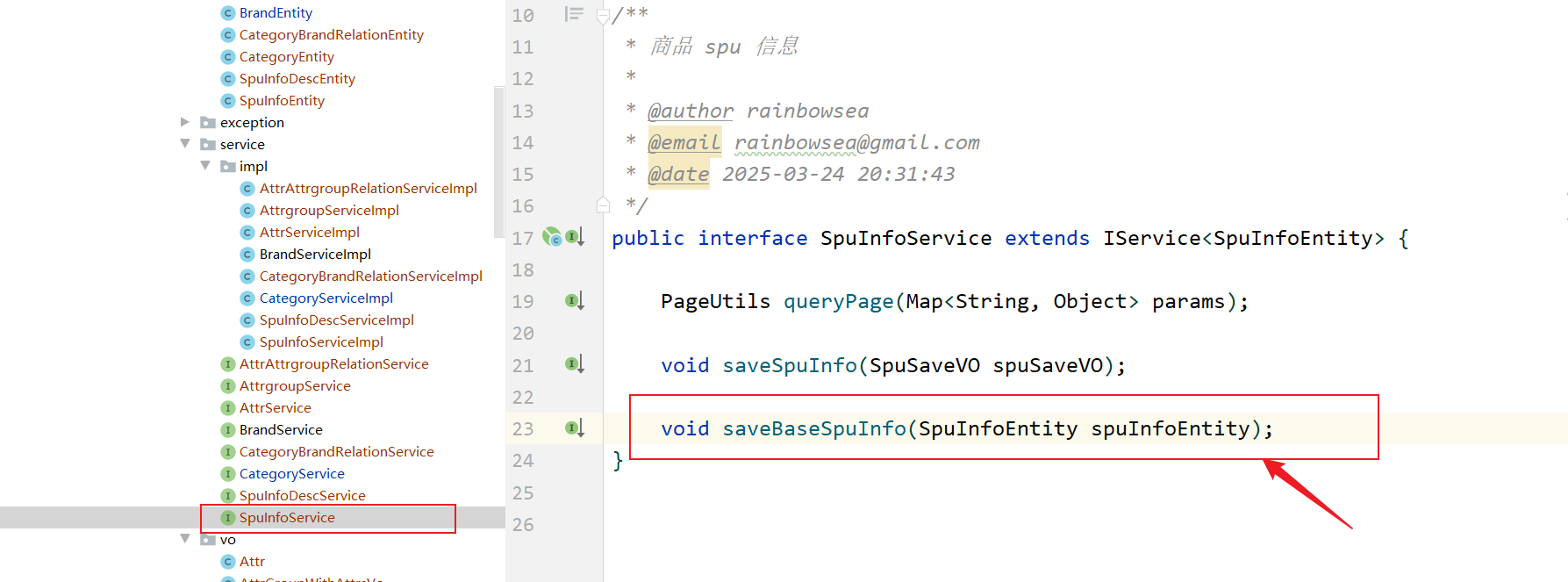Select CategoryBrandRelationService interface
The width and height of the screenshot is (1568, 582).
(x=337, y=452)
